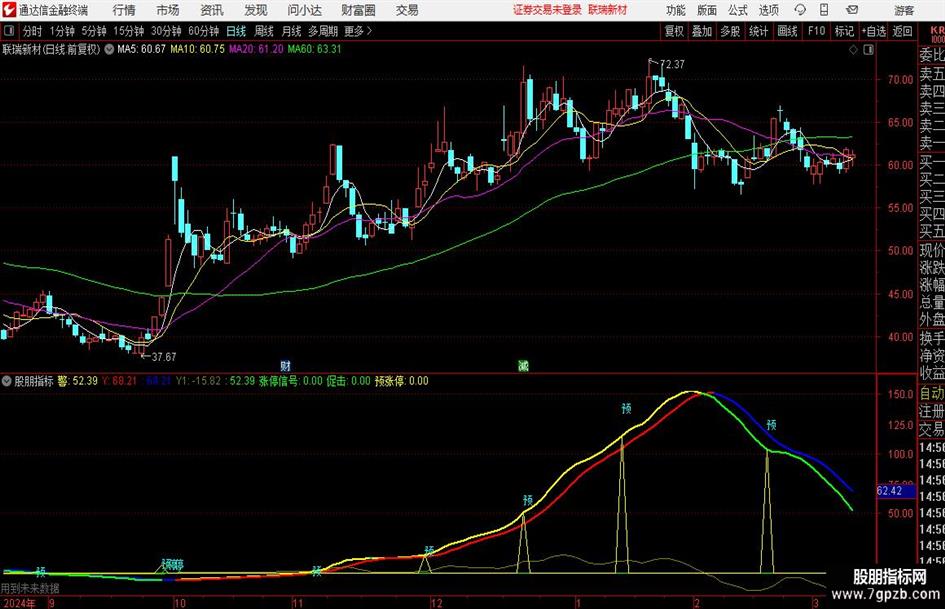
Task: Click the 涨停信号: 0.00 indicator value
Action: click(x=290, y=381)
